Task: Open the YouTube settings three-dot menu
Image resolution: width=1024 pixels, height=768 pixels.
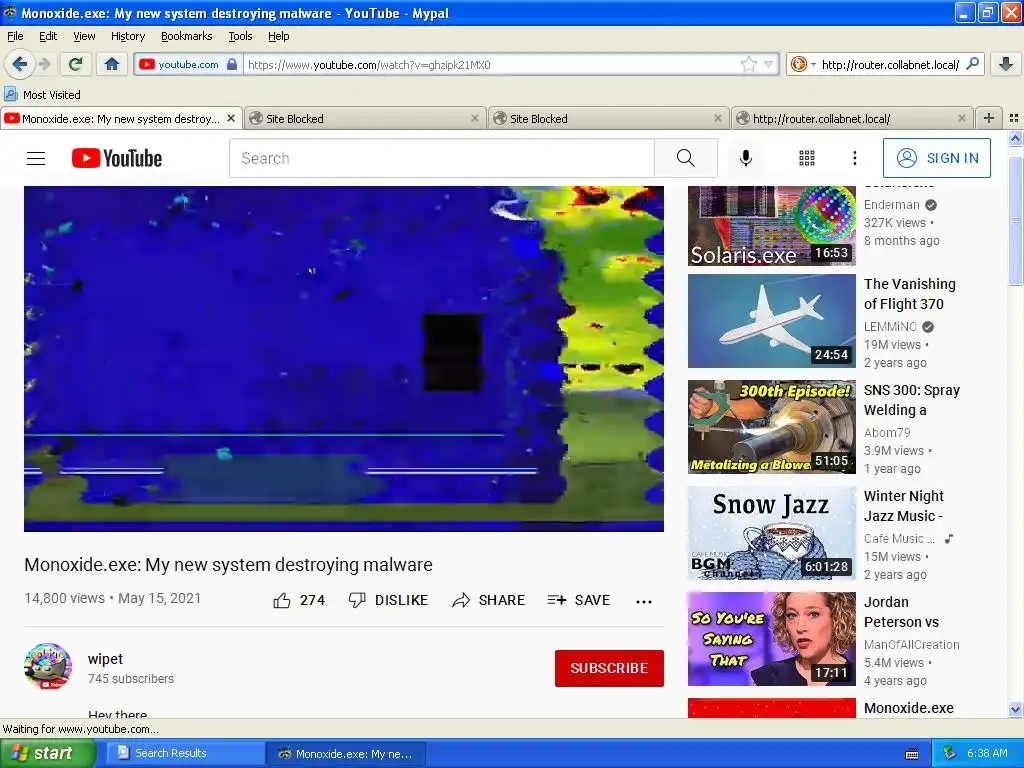Action: [x=854, y=158]
